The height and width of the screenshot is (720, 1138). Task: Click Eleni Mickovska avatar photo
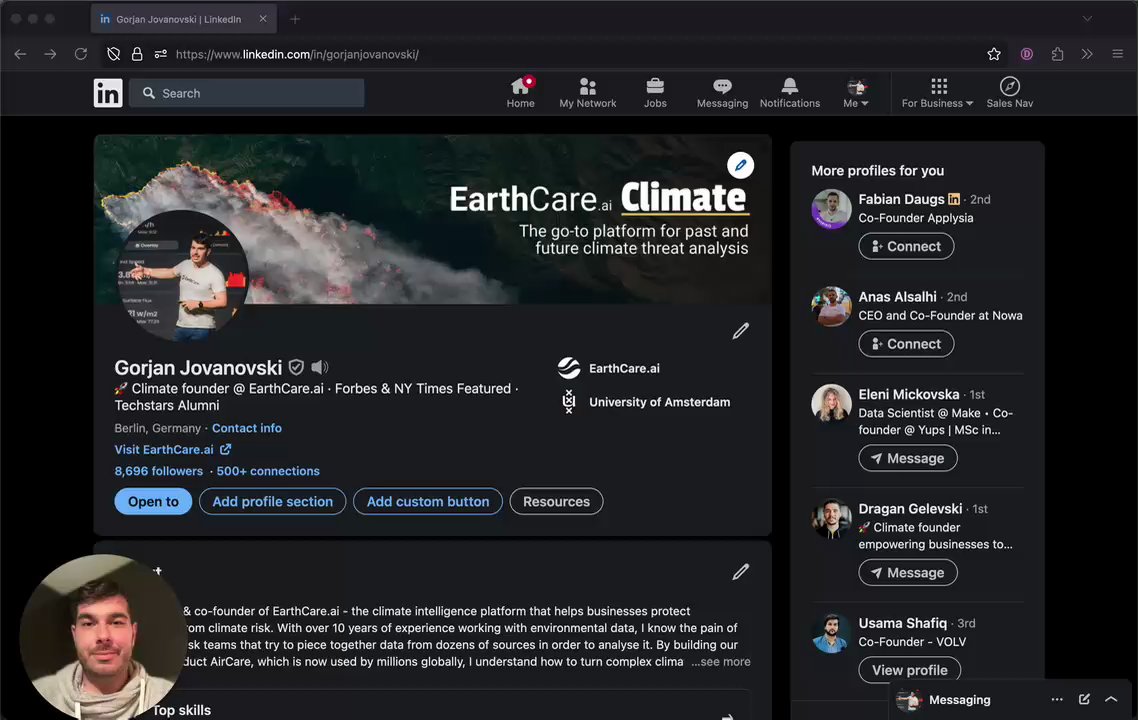pos(831,404)
